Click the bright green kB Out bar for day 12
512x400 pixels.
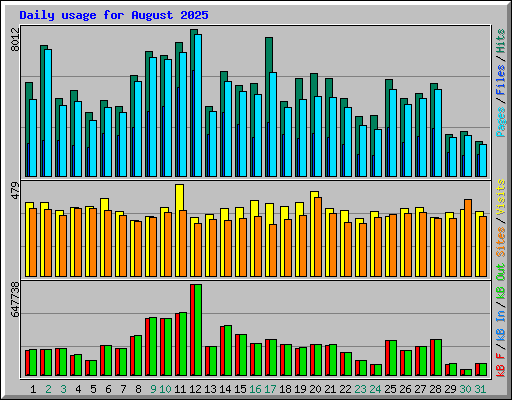198,330
